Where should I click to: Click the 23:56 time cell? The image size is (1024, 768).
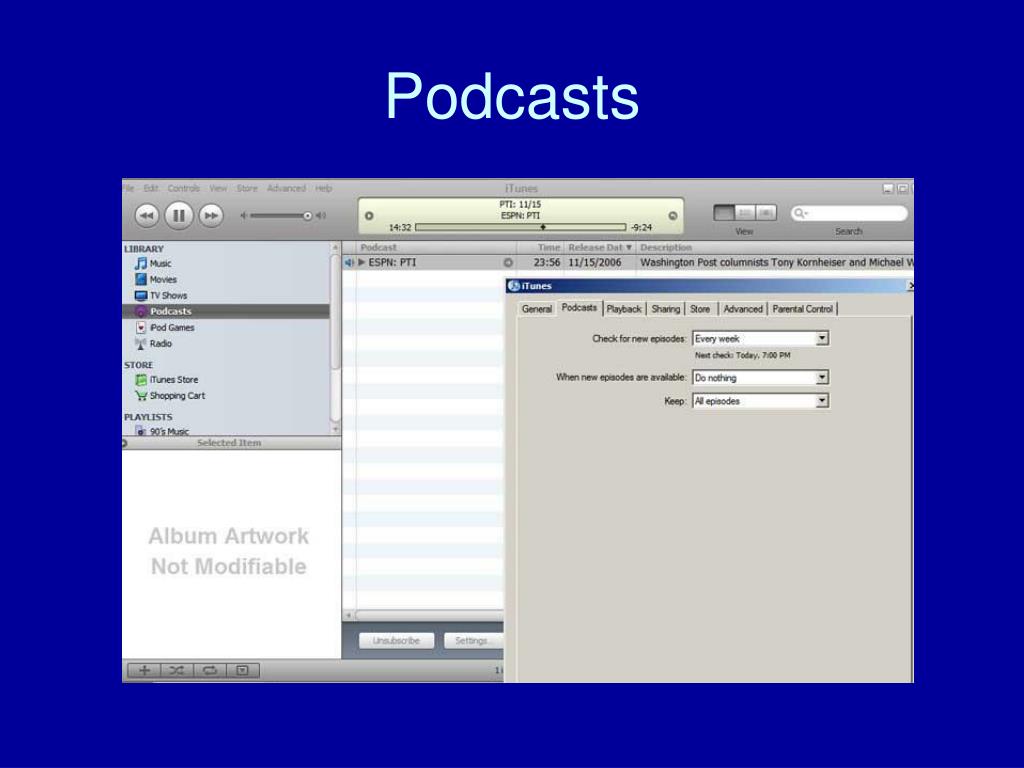pos(547,263)
